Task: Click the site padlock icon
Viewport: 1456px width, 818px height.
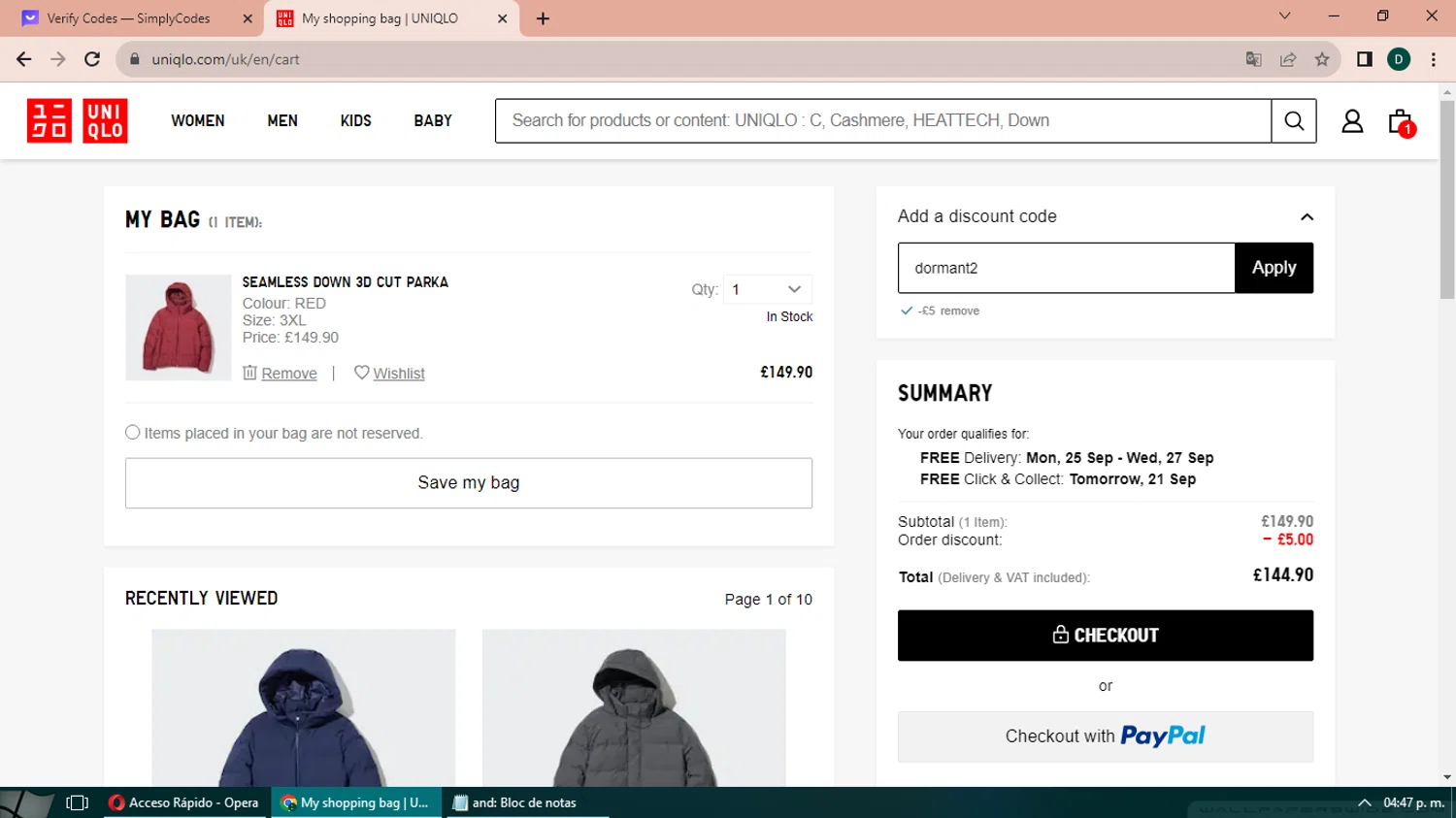Action: 135,59
